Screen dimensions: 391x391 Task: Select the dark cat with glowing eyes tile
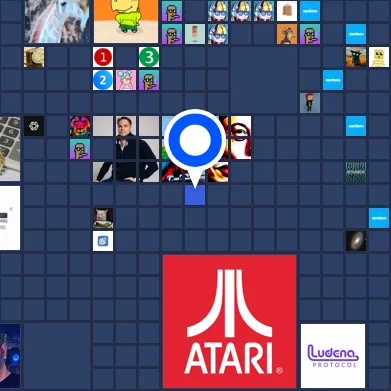pos(356,57)
